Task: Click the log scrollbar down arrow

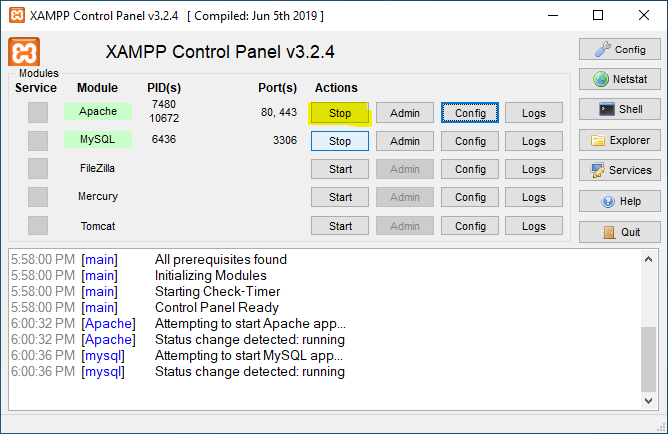Action: pyautogui.click(x=648, y=400)
